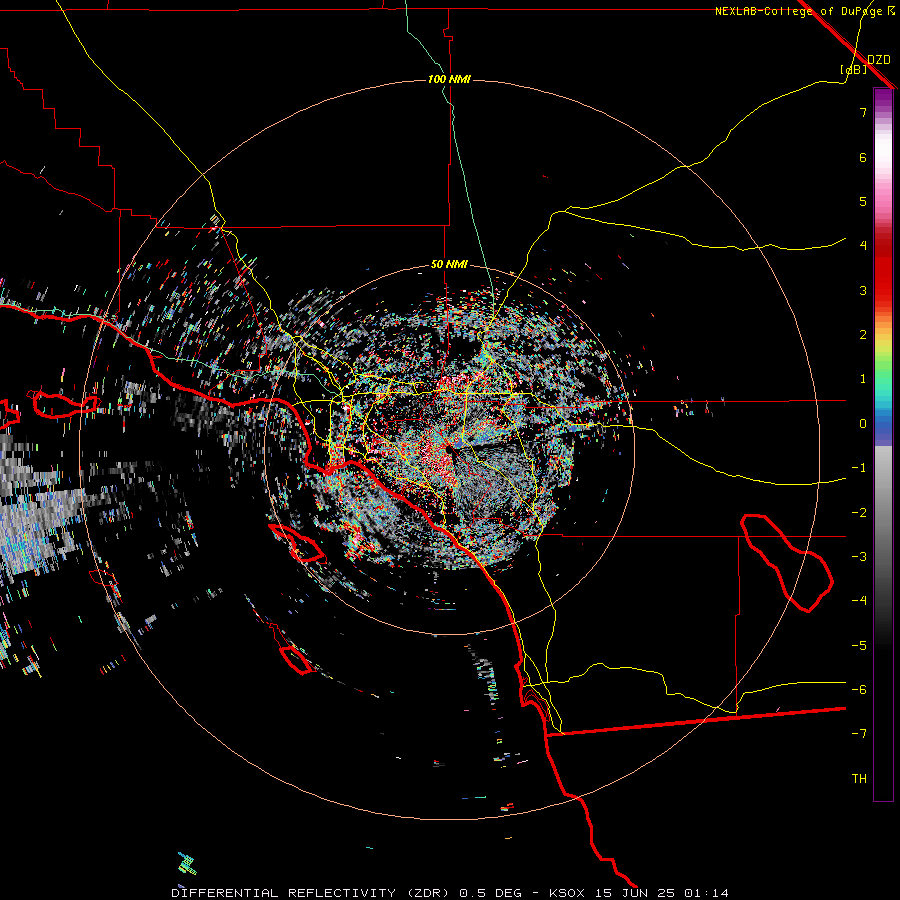Click the -5 value on color scale

tap(859, 646)
